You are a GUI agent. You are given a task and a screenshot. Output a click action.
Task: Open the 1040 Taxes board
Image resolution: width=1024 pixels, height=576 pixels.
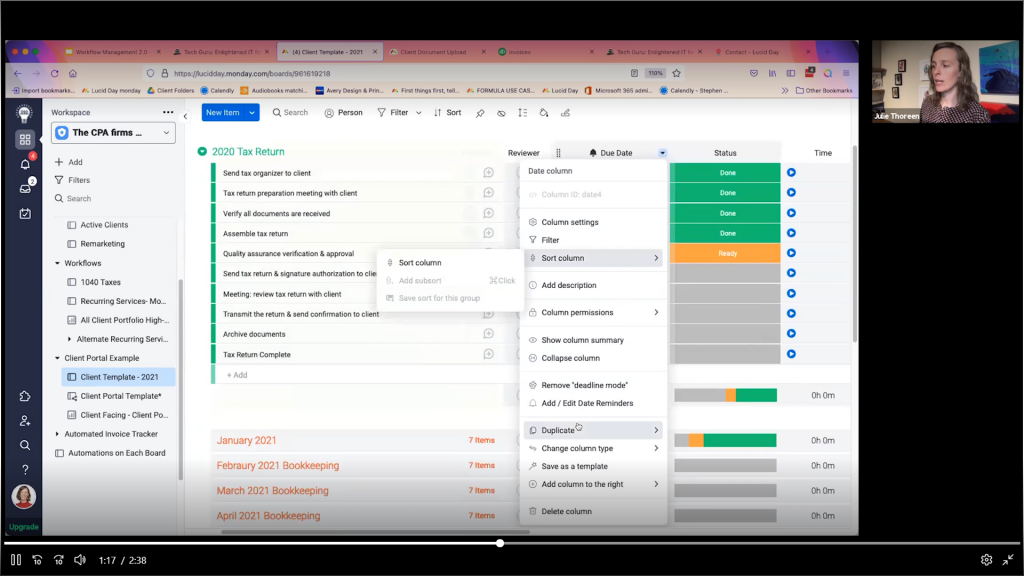coord(100,282)
